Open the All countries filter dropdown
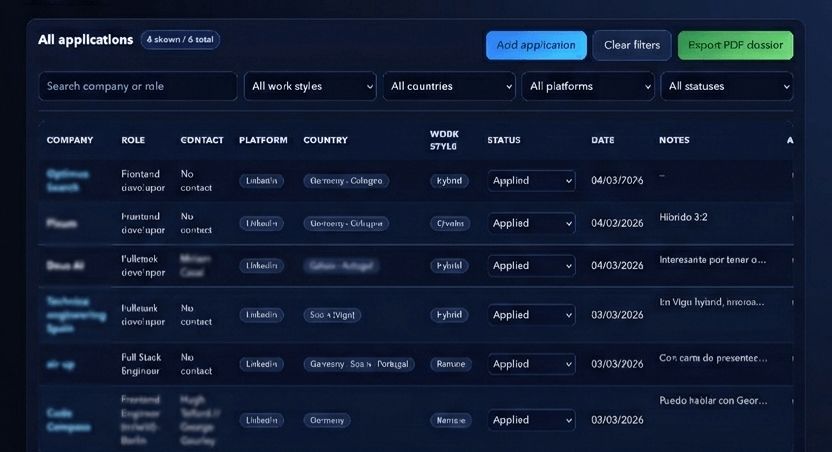This screenshot has height=452, width=832. 449,86
